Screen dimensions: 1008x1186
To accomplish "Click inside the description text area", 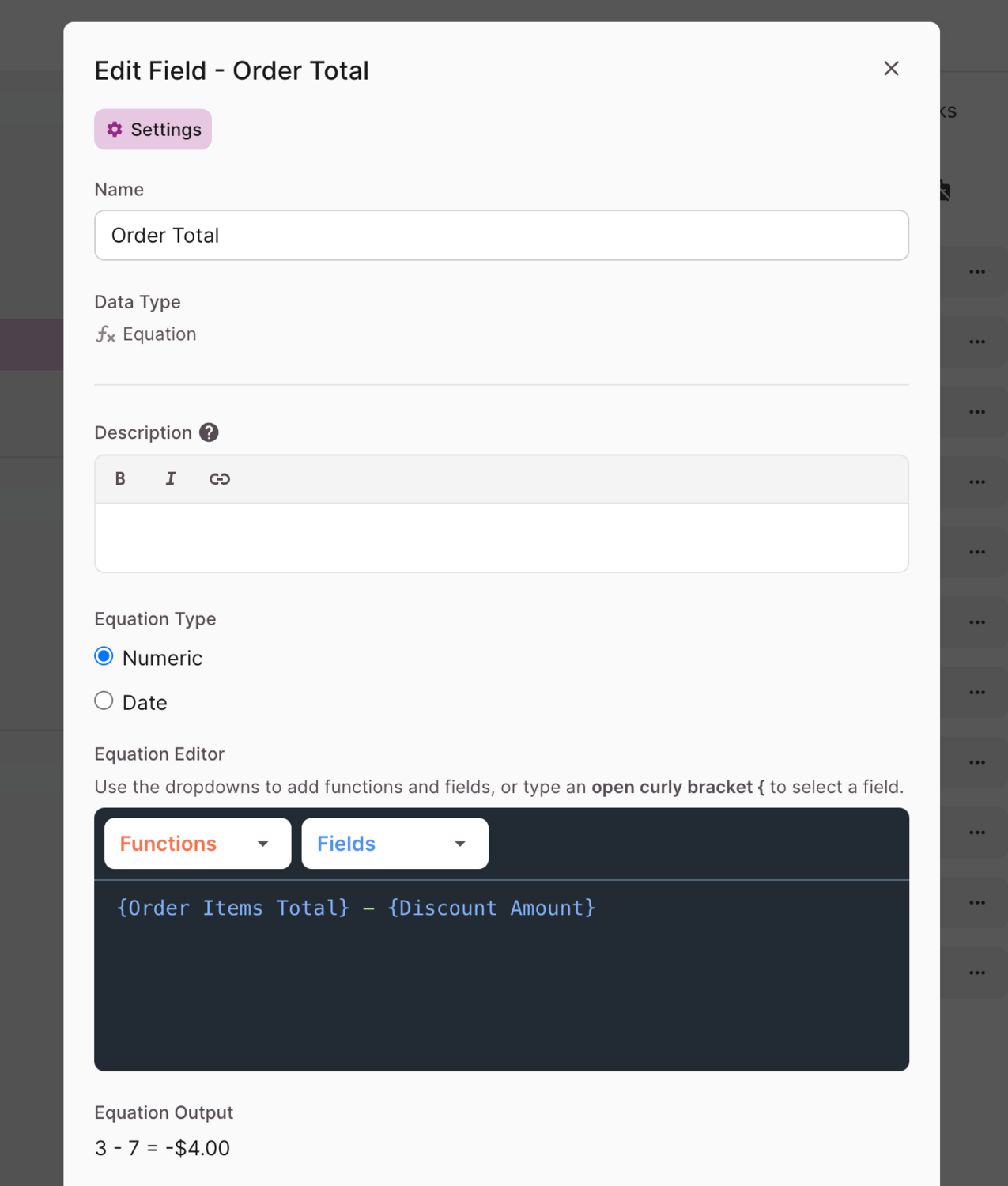I will (501, 536).
